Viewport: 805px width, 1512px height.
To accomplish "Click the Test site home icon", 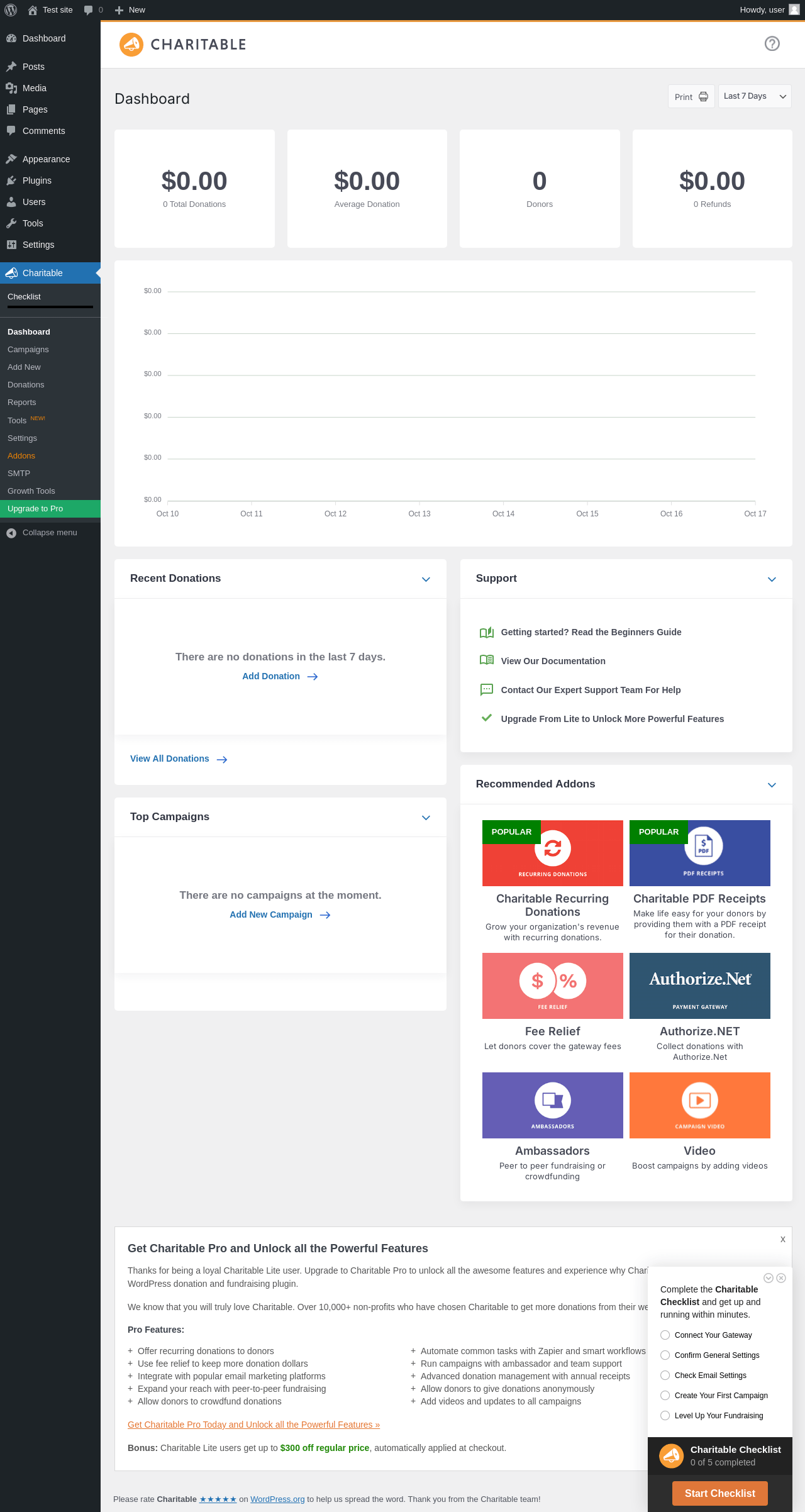I will pyautogui.click(x=33, y=10).
